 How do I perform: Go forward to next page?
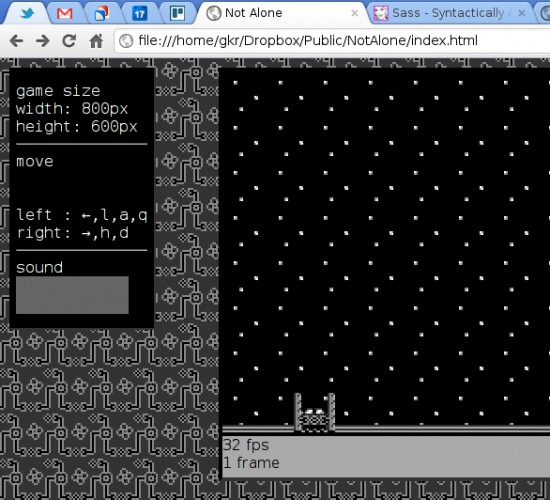pyautogui.click(x=42, y=41)
